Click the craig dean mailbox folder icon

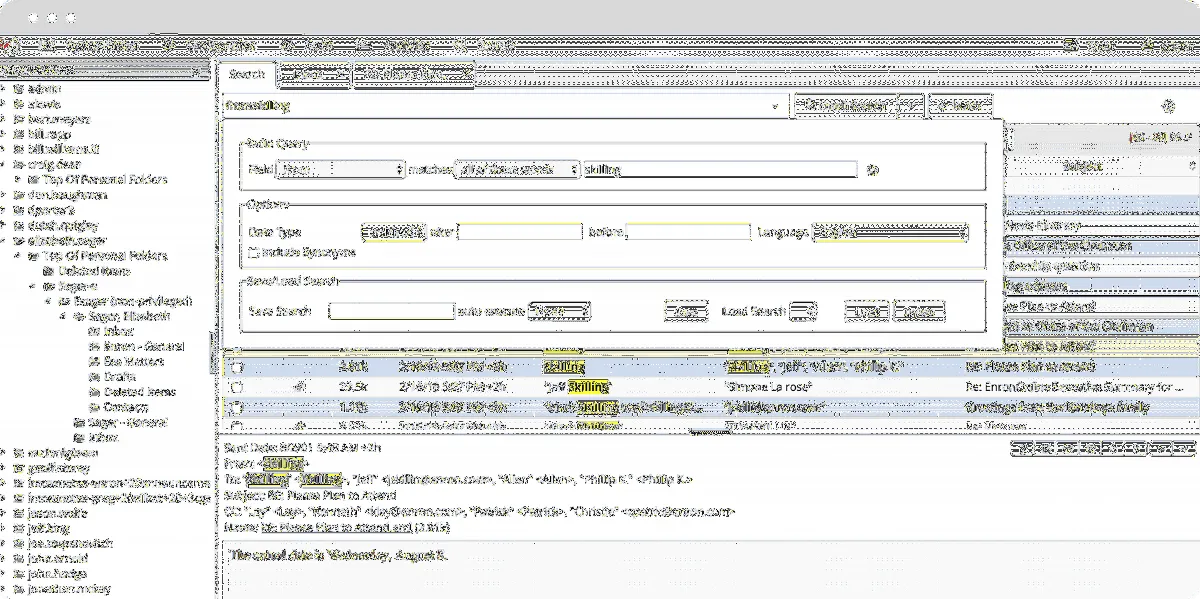click(19, 164)
